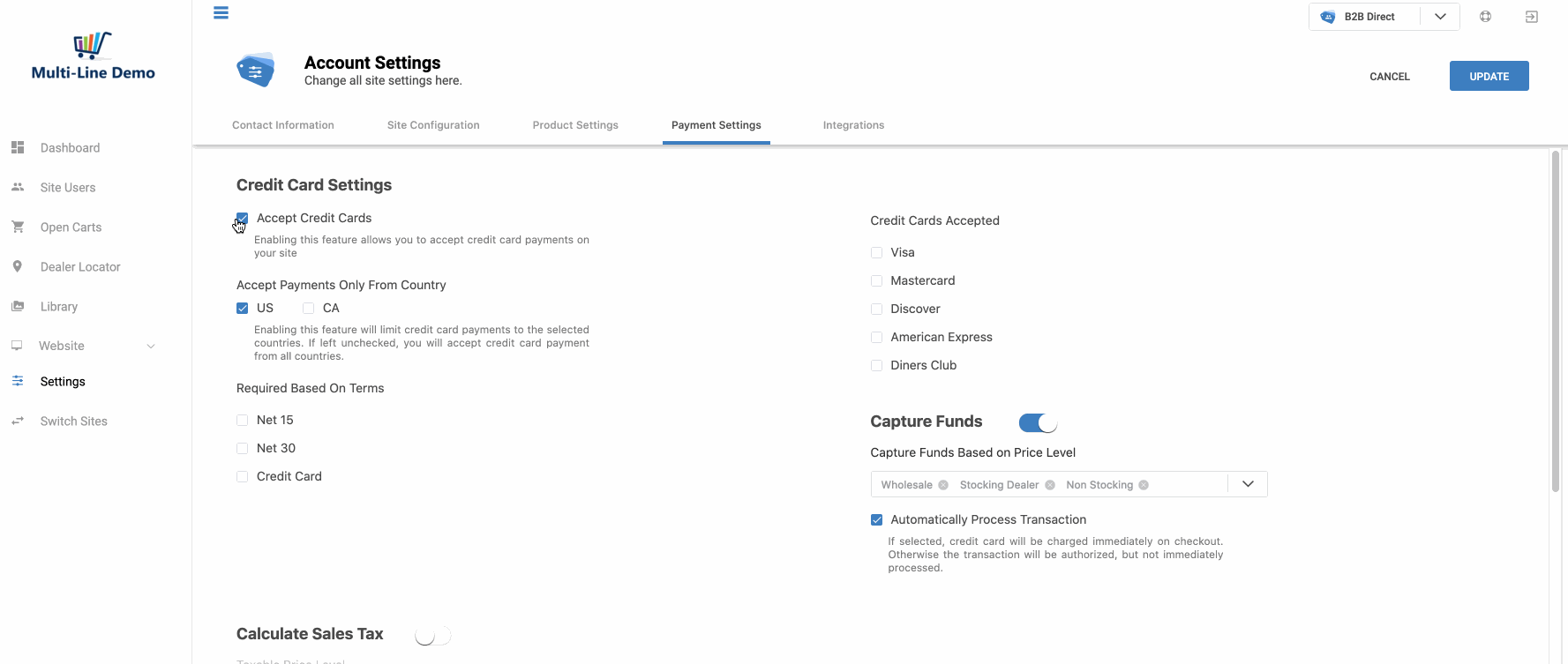Image resolution: width=1568 pixels, height=664 pixels.
Task: Click the globe icon in top bar
Action: (x=1486, y=17)
